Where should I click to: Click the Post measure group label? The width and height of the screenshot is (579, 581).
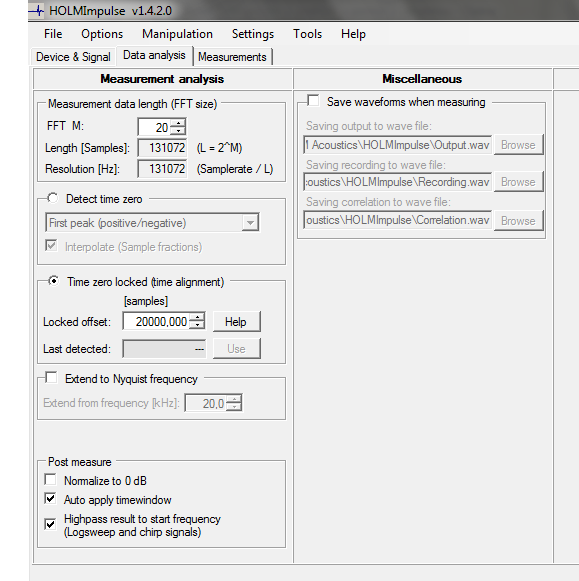[x=80, y=462]
